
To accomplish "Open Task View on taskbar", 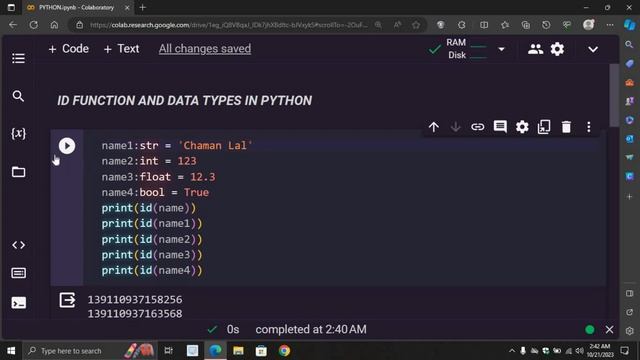I will click(x=168, y=351).
